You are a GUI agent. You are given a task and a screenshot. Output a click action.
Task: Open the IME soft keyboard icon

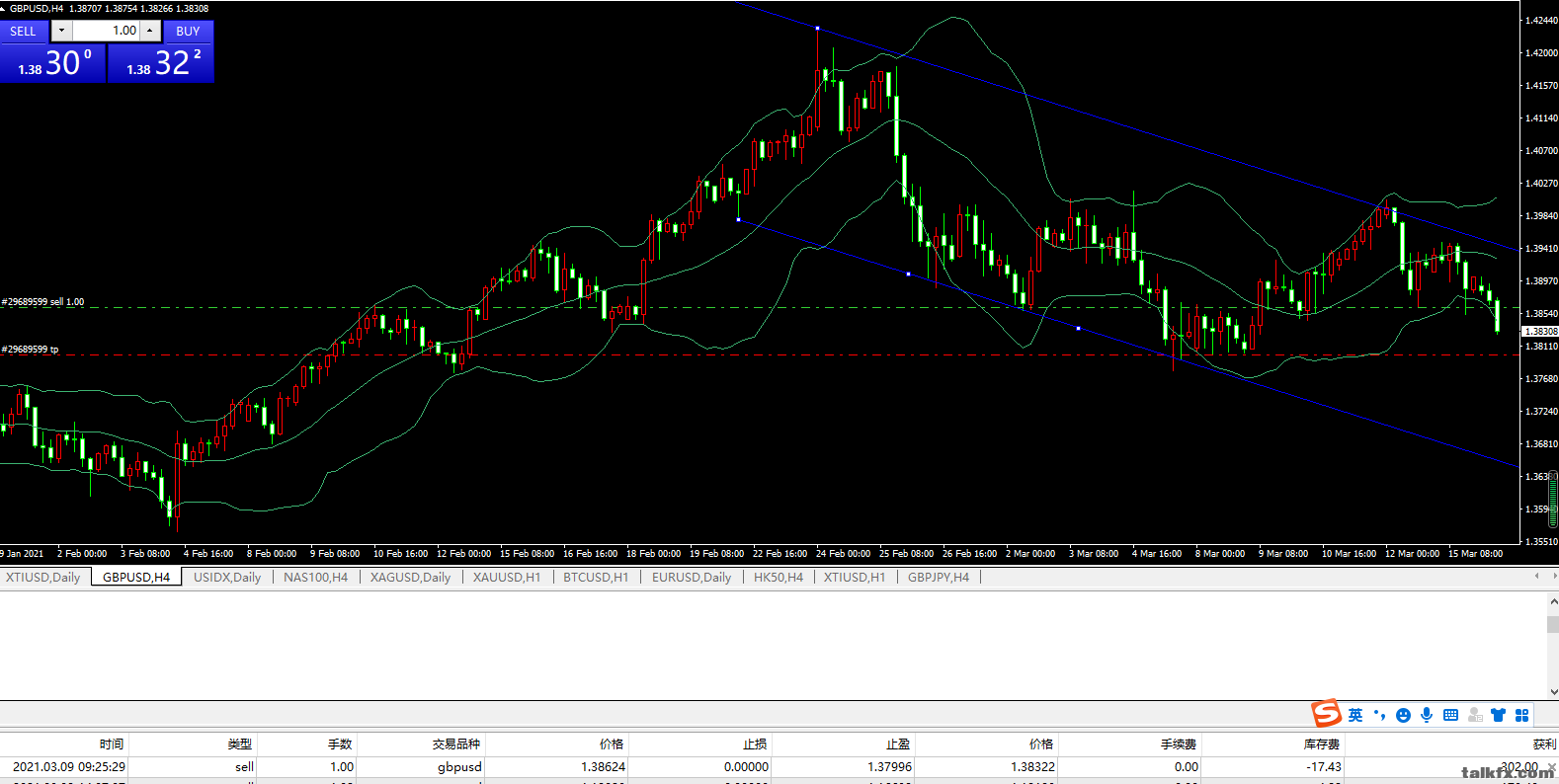(x=1450, y=715)
